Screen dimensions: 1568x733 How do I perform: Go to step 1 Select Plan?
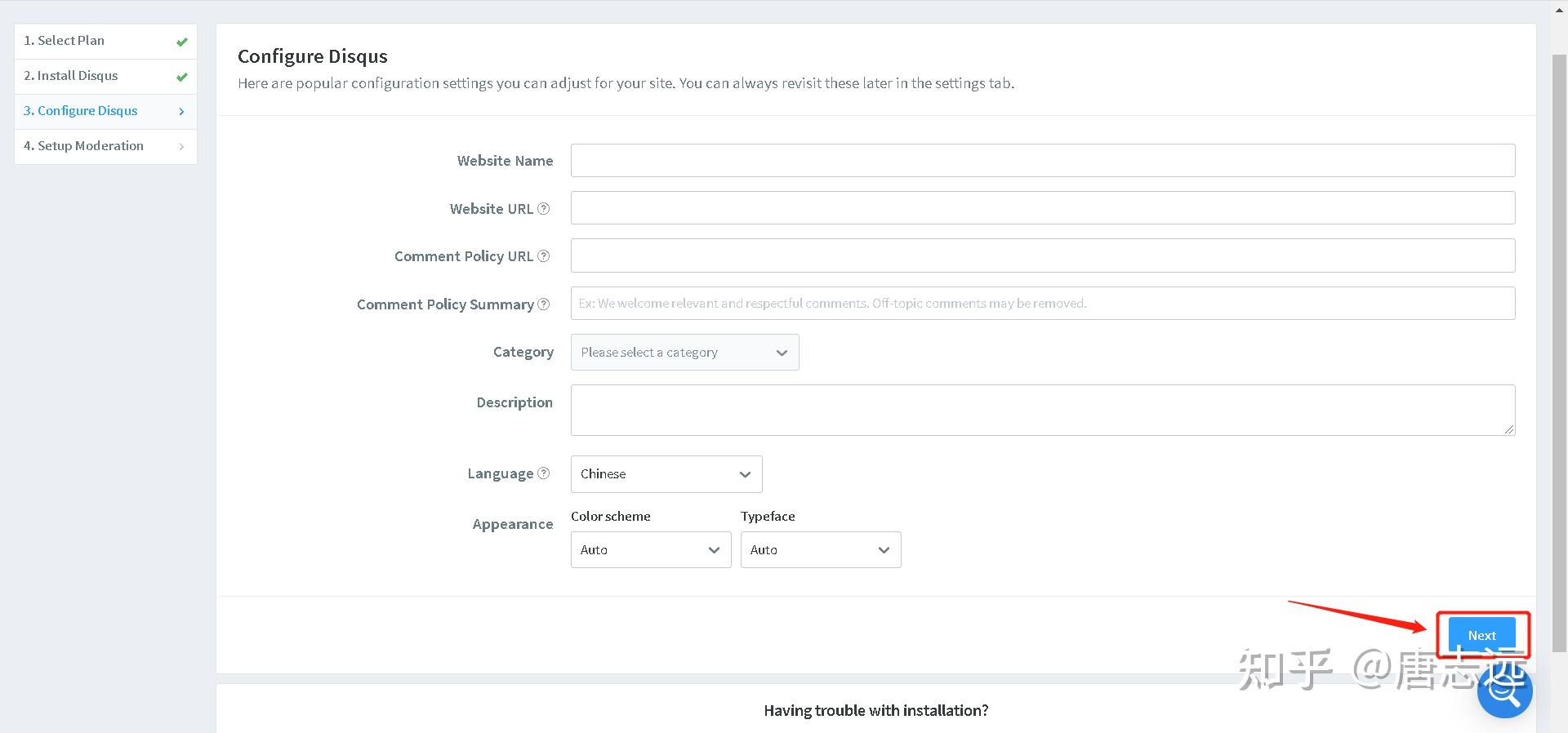(x=71, y=41)
